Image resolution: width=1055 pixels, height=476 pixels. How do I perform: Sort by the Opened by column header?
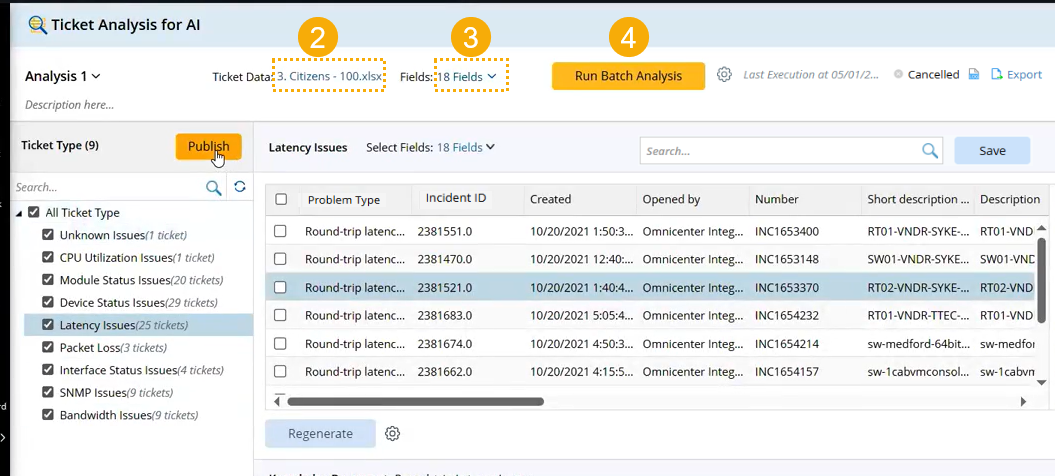click(671, 199)
